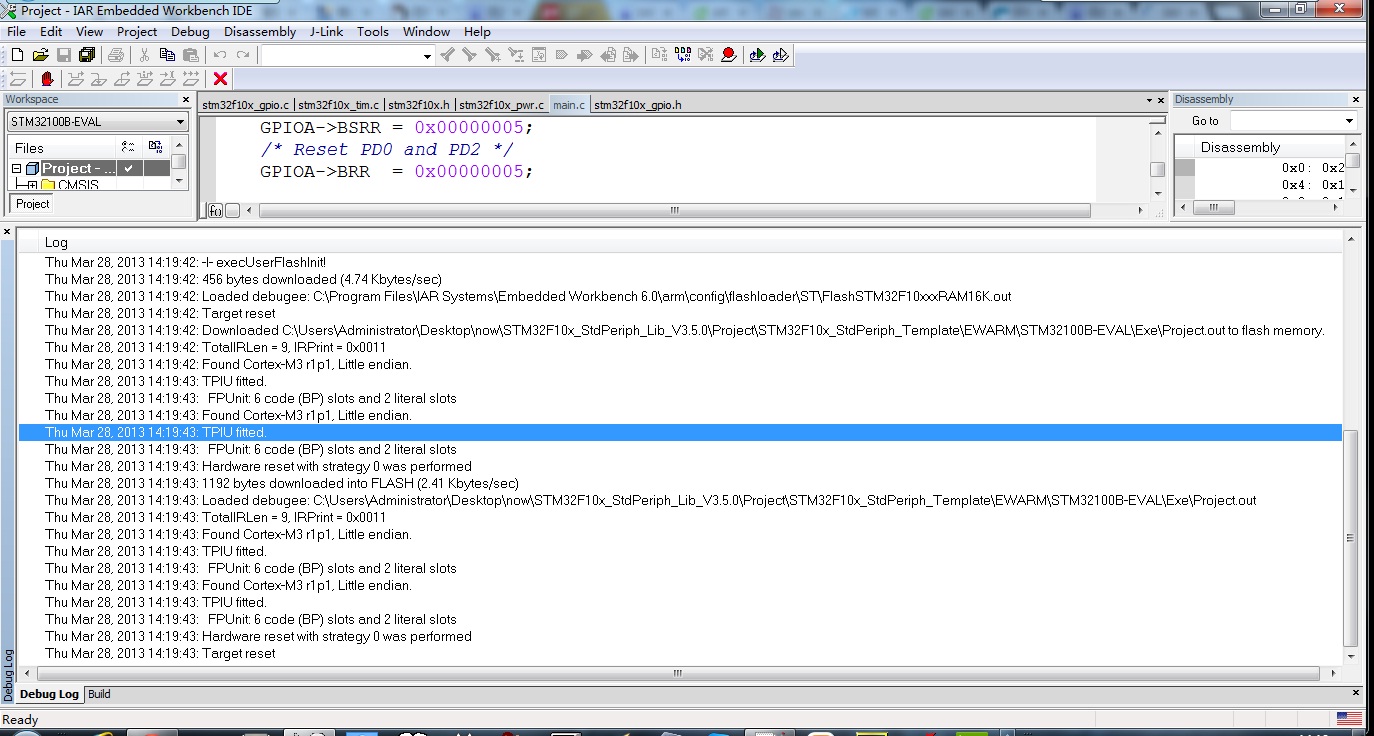Image resolution: width=1374 pixels, height=736 pixels.
Task: Open the Project menu
Action: (x=137, y=31)
